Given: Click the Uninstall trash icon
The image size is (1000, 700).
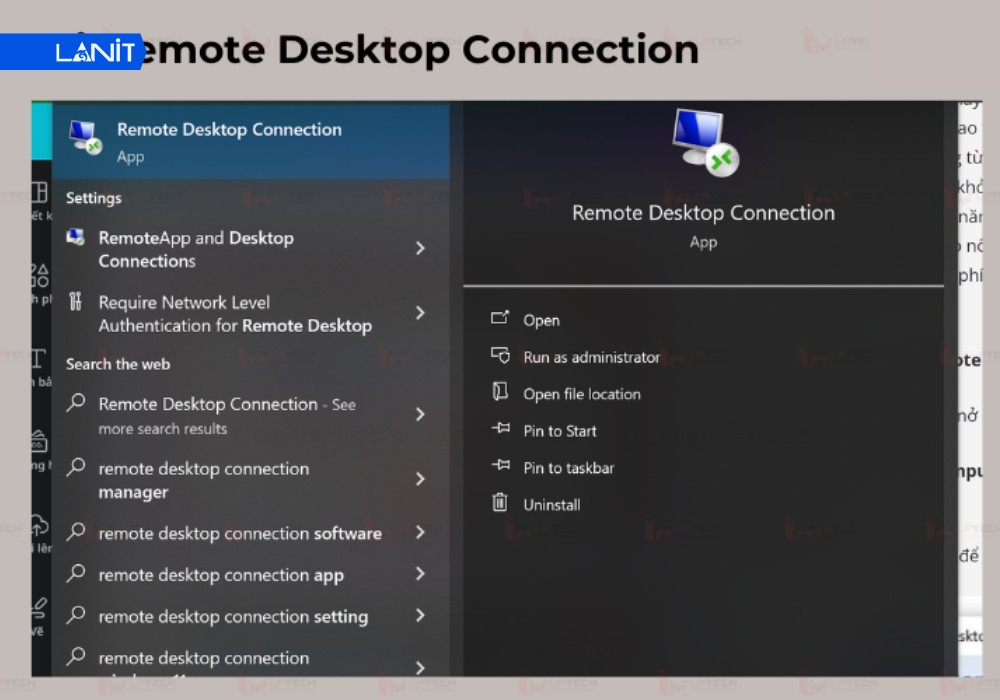Looking at the screenshot, I should [499, 504].
